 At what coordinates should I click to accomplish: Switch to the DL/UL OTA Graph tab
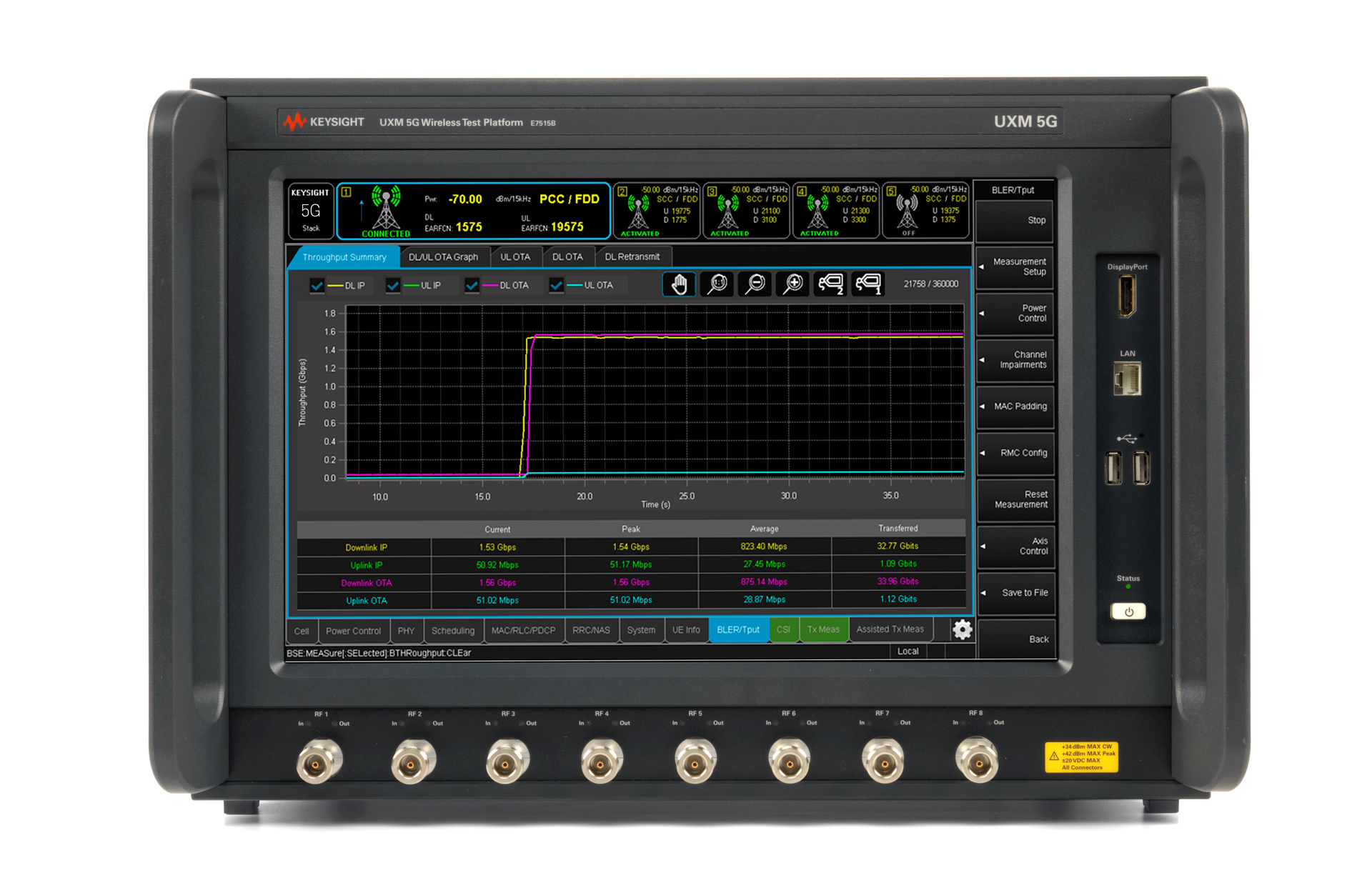pos(444,256)
